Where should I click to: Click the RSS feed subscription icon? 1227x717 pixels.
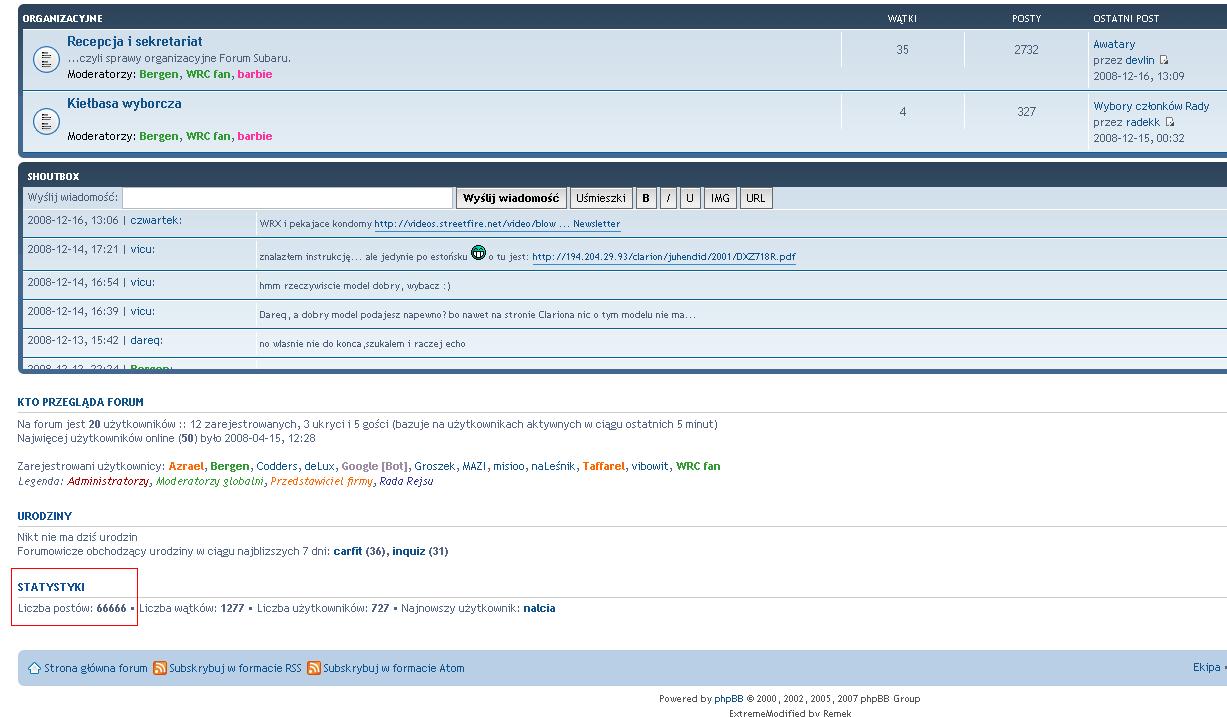[160, 668]
